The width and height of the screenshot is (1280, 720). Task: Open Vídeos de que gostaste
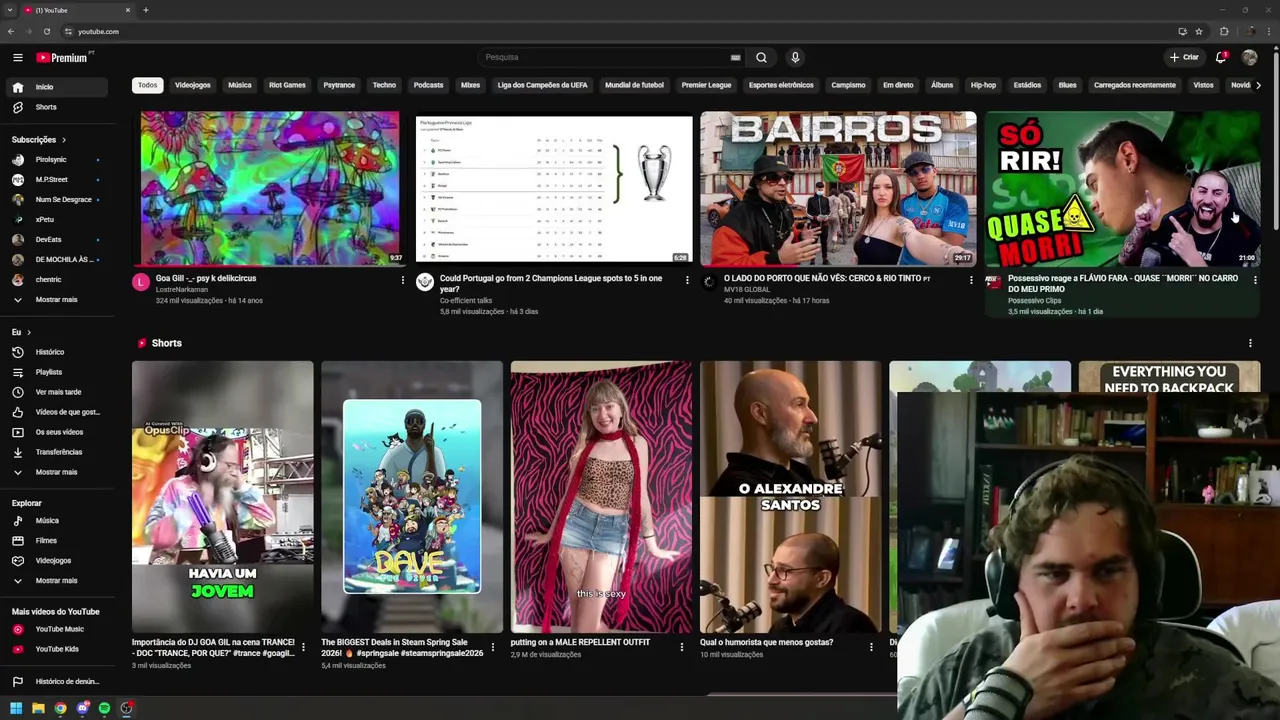coord(56,412)
